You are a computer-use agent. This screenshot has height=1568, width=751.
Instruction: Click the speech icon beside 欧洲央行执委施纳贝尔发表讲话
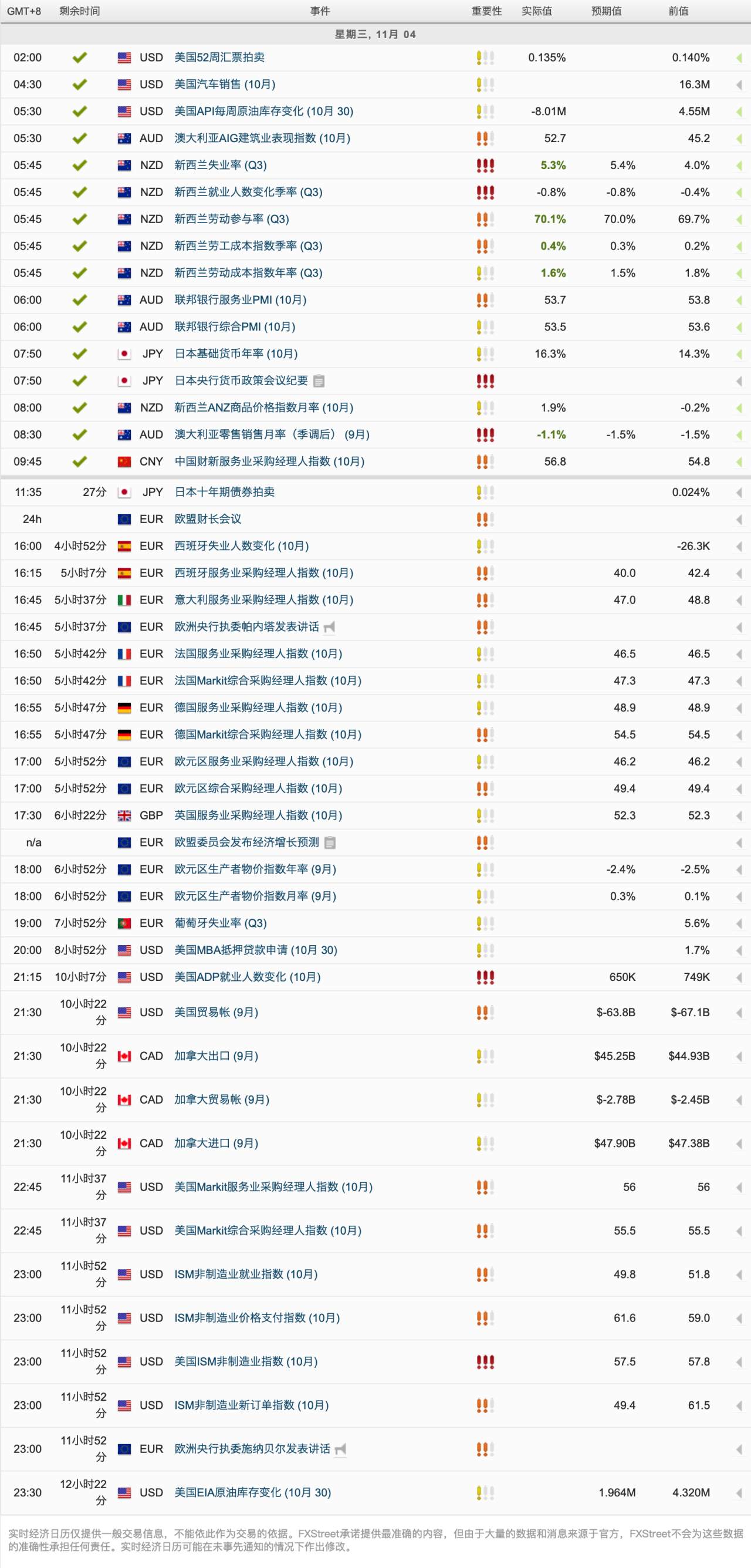[341, 1449]
